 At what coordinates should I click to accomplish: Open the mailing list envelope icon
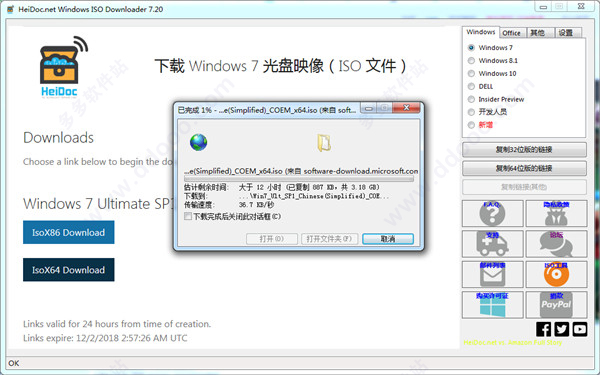(x=492, y=274)
